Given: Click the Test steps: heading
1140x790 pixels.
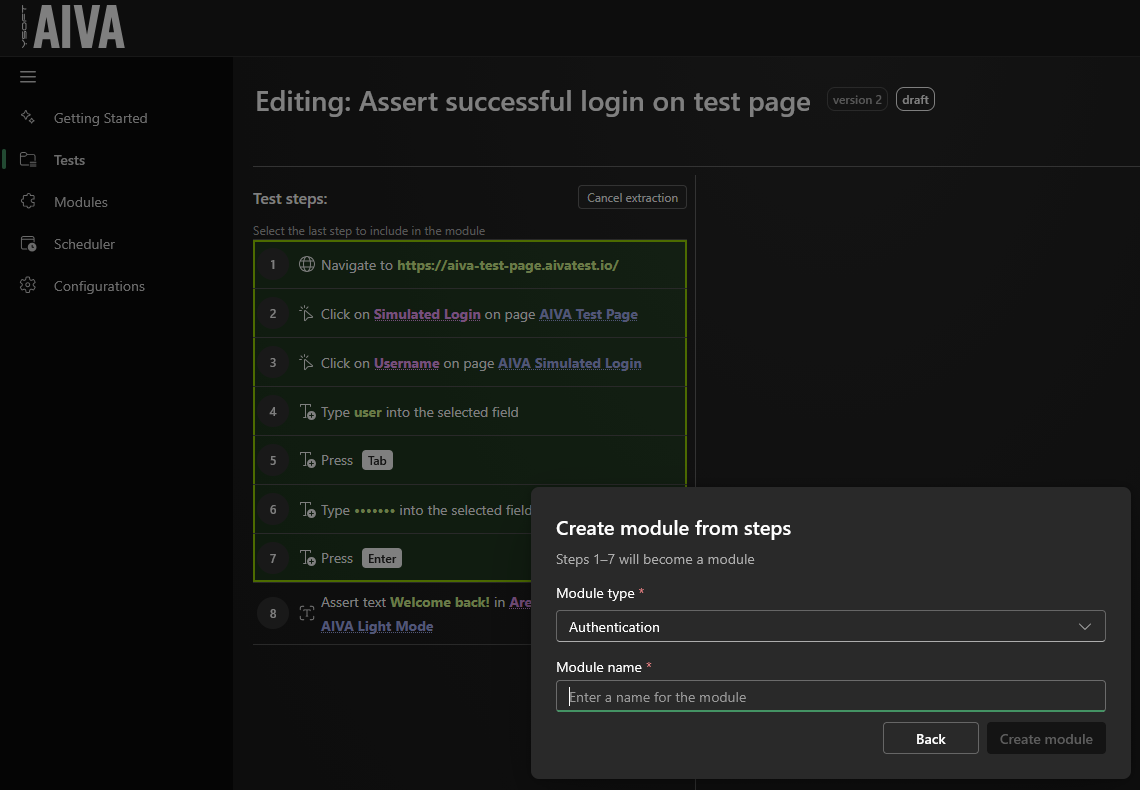Looking at the screenshot, I should click(x=290, y=198).
